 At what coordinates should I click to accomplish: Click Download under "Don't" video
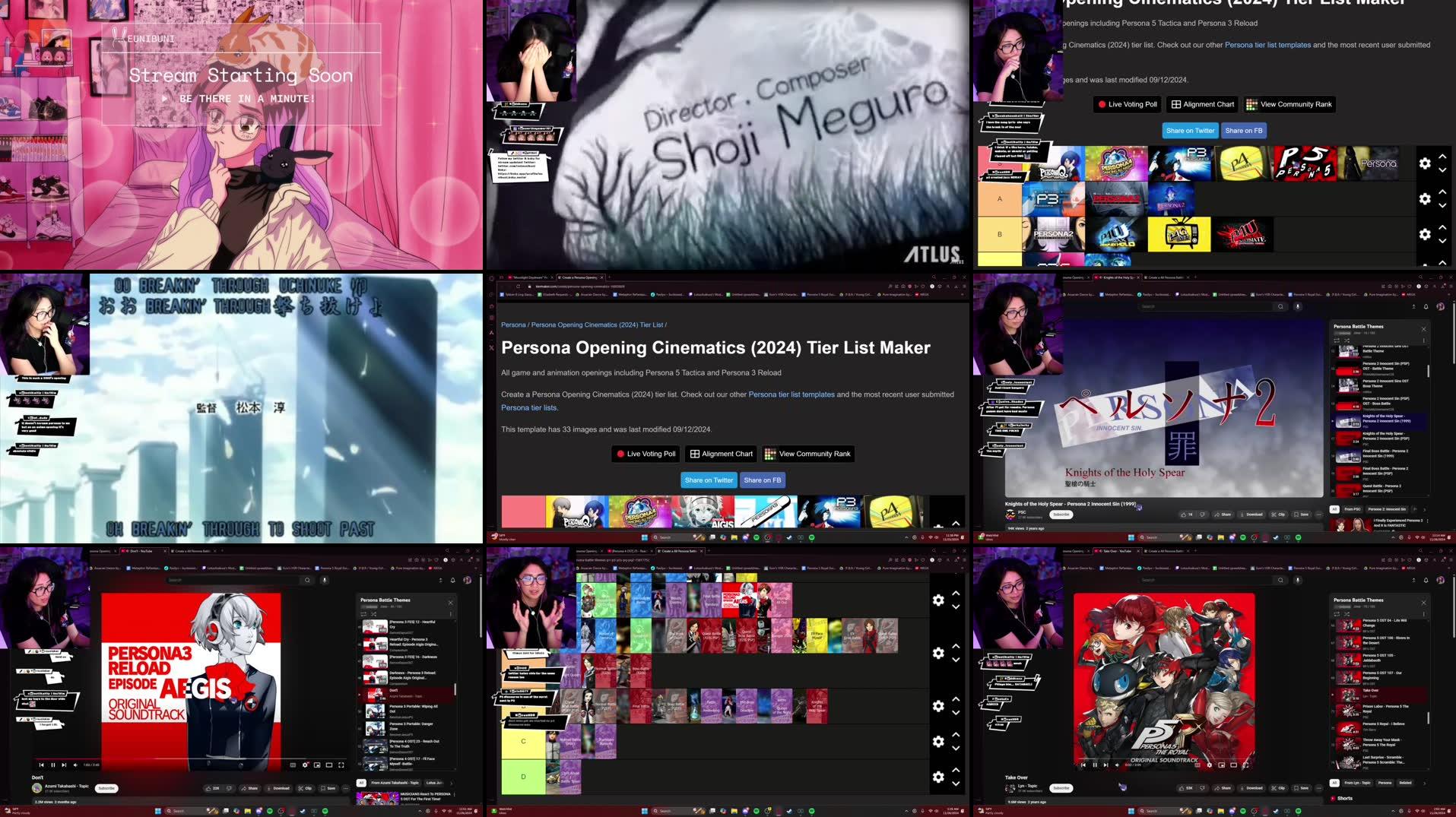coord(278,788)
